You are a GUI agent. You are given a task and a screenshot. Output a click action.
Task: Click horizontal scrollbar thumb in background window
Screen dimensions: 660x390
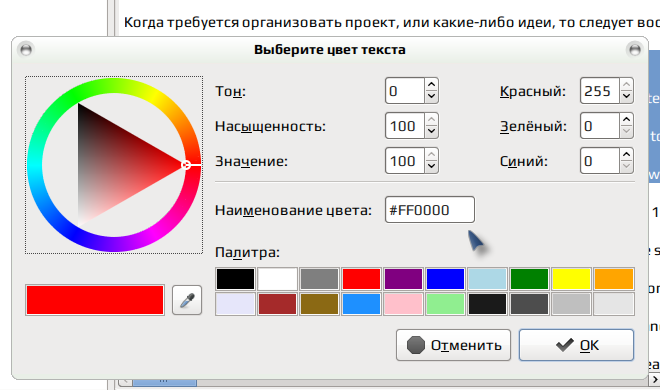point(165,382)
